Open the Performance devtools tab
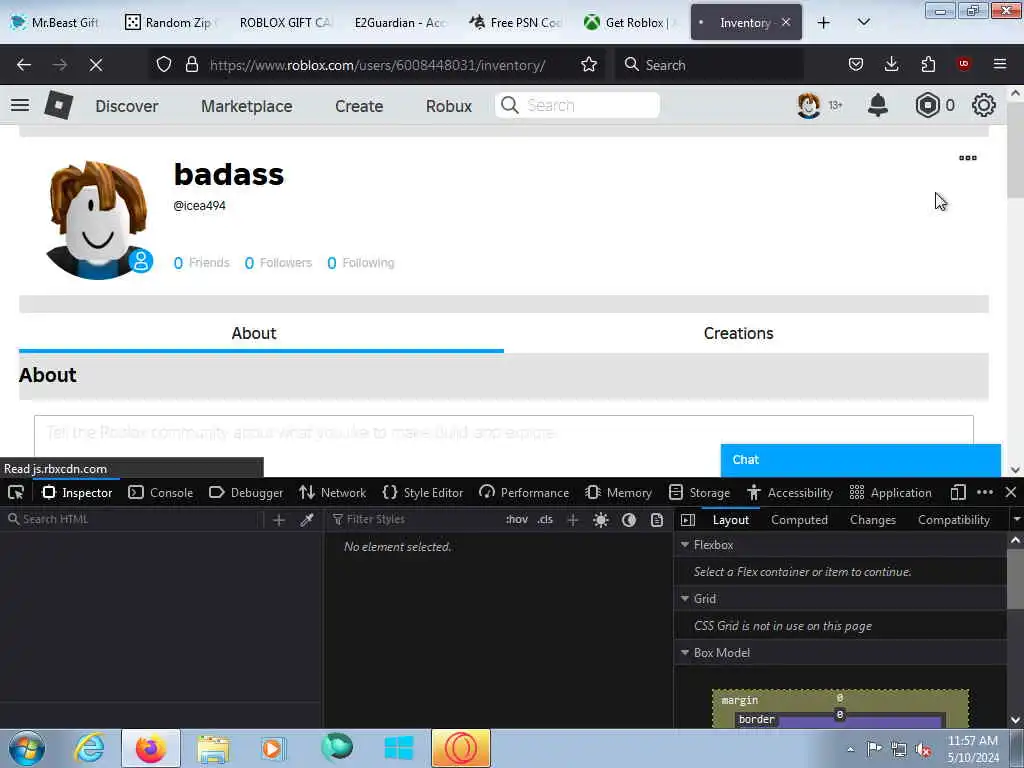This screenshot has width=1024, height=768. point(524,492)
